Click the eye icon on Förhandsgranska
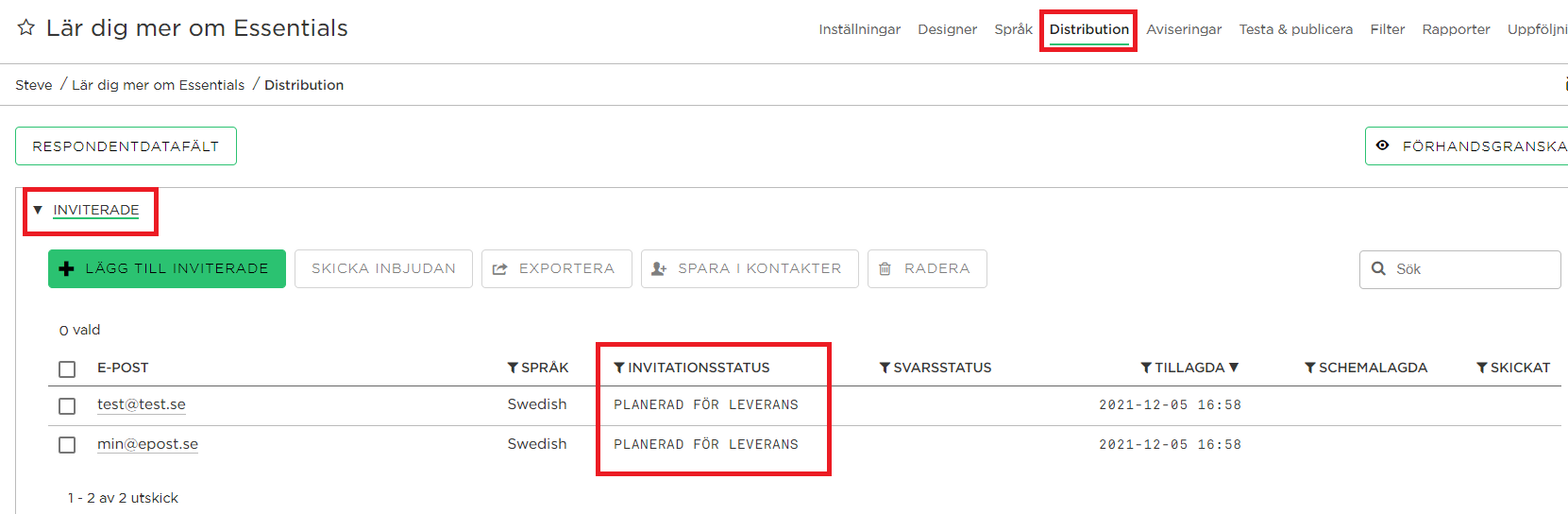Screen dimensions: 1568x514 (x=1383, y=146)
